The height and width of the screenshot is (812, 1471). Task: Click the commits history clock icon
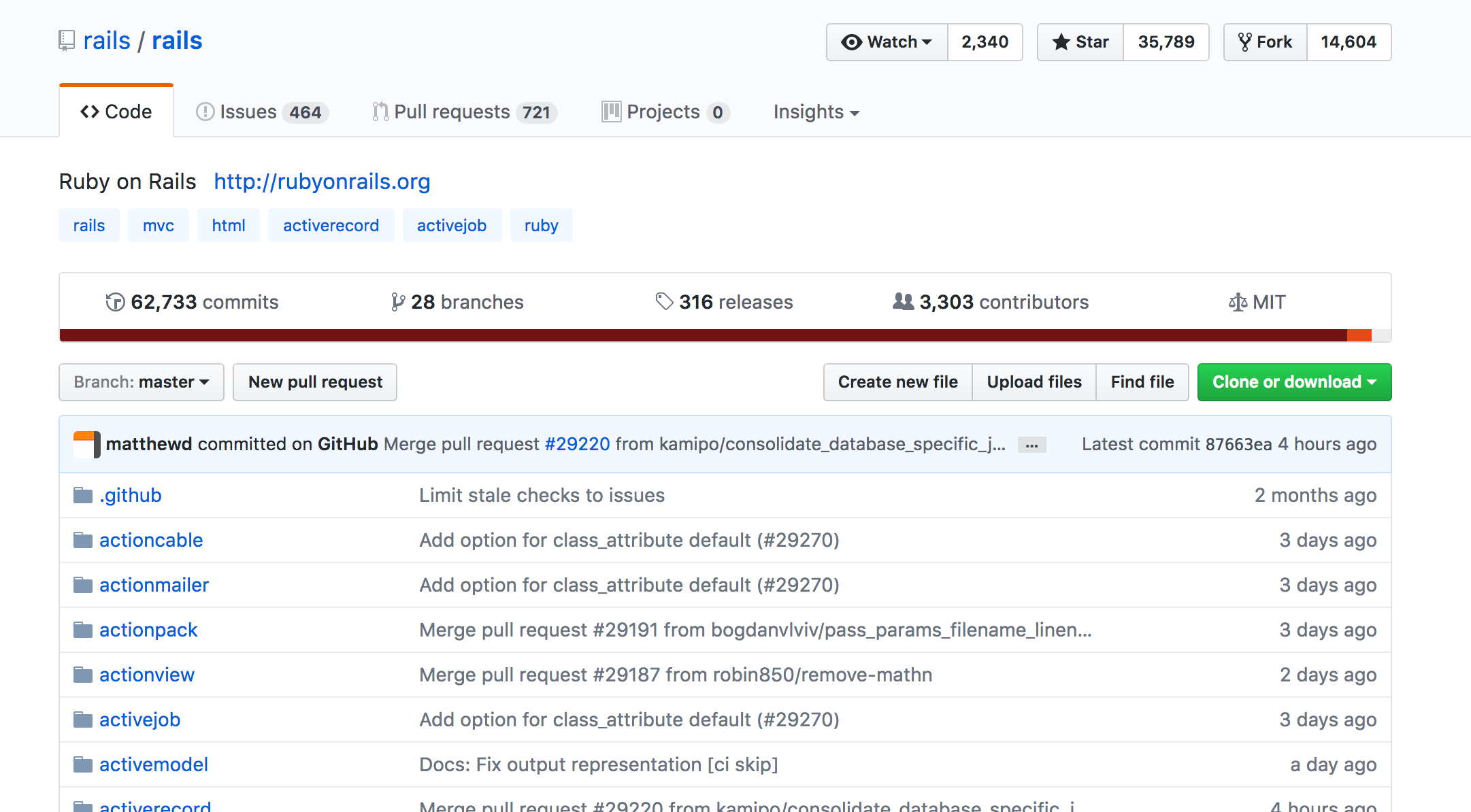[x=115, y=302]
